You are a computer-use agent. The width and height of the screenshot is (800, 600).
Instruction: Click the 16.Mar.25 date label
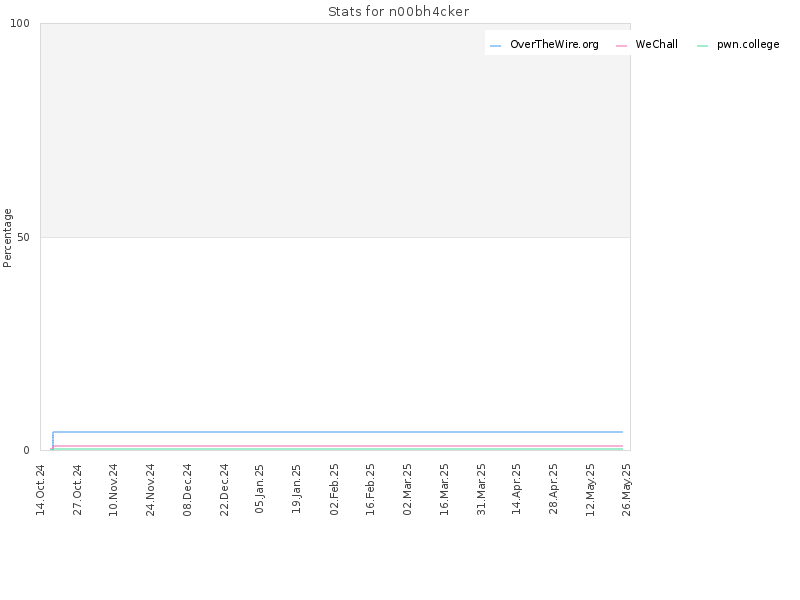point(444,489)
